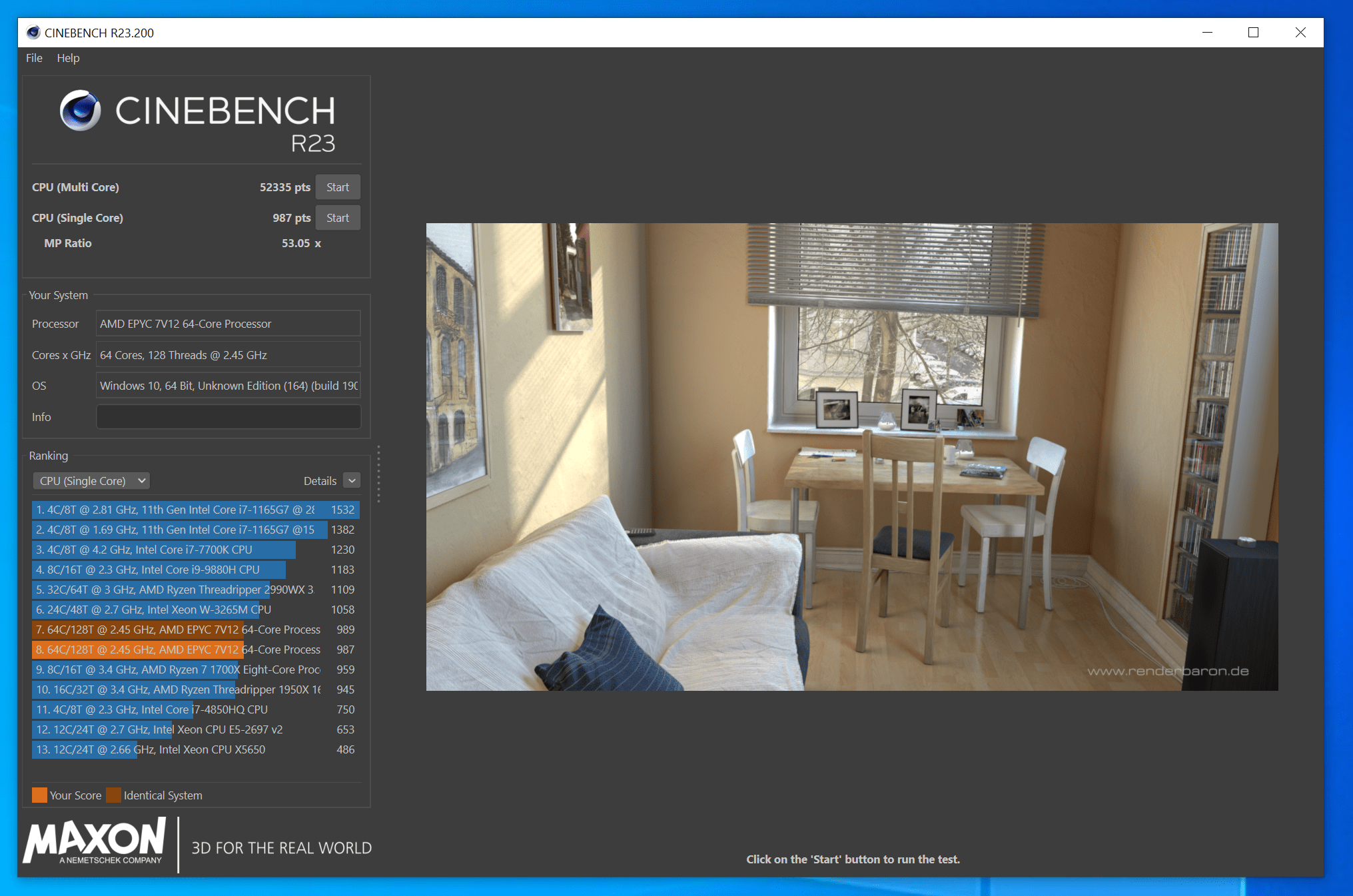This screenshot has height=896, width=1353.
Task: Click the orange Your Score legend swatch
Action: click(39, 795)
